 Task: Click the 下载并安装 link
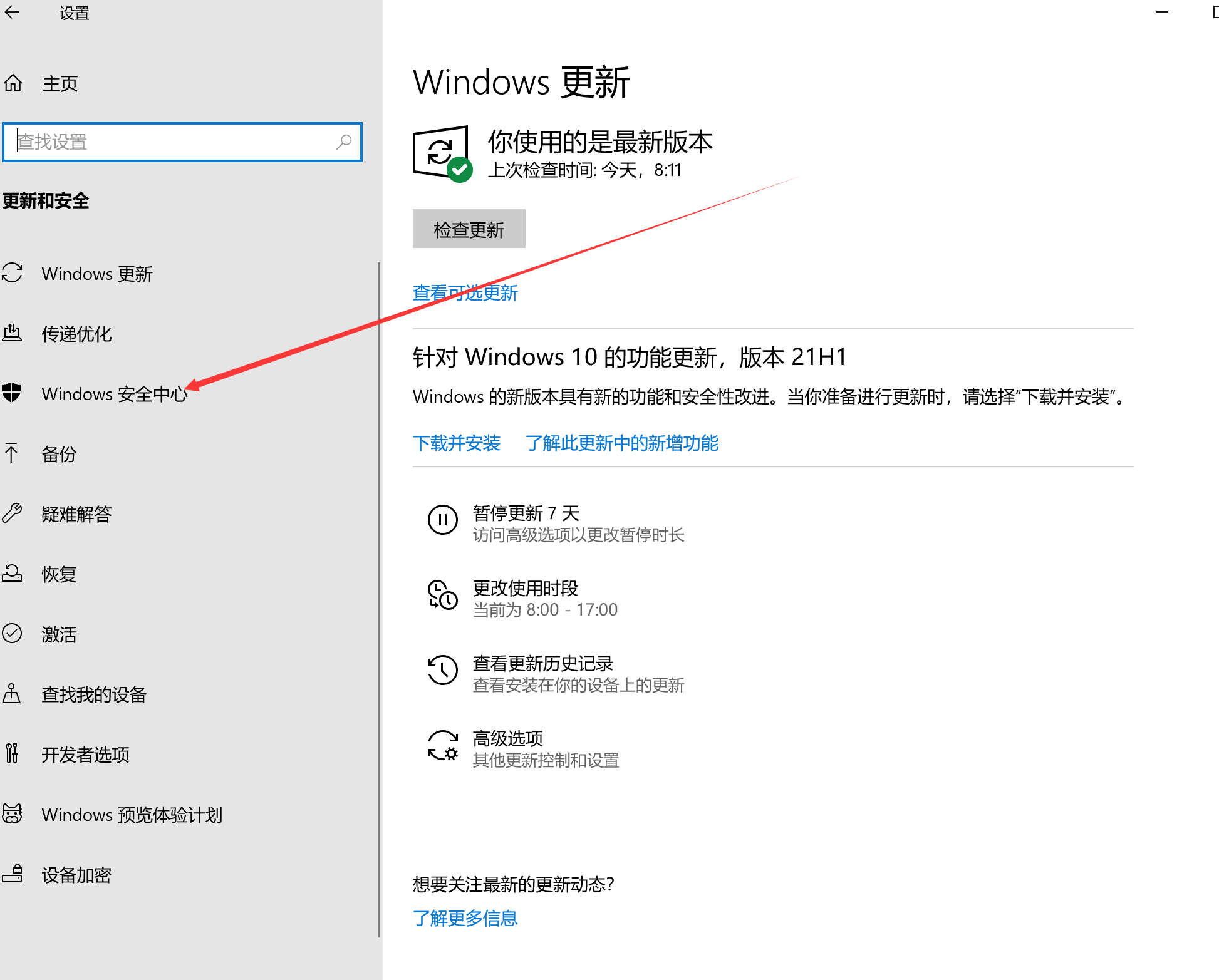[456, 443]
